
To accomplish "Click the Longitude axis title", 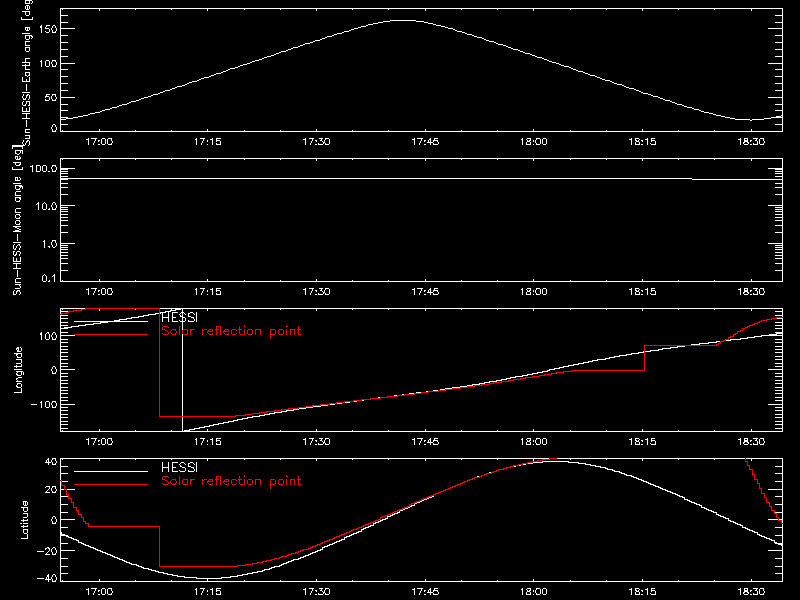I will point(18,370).
